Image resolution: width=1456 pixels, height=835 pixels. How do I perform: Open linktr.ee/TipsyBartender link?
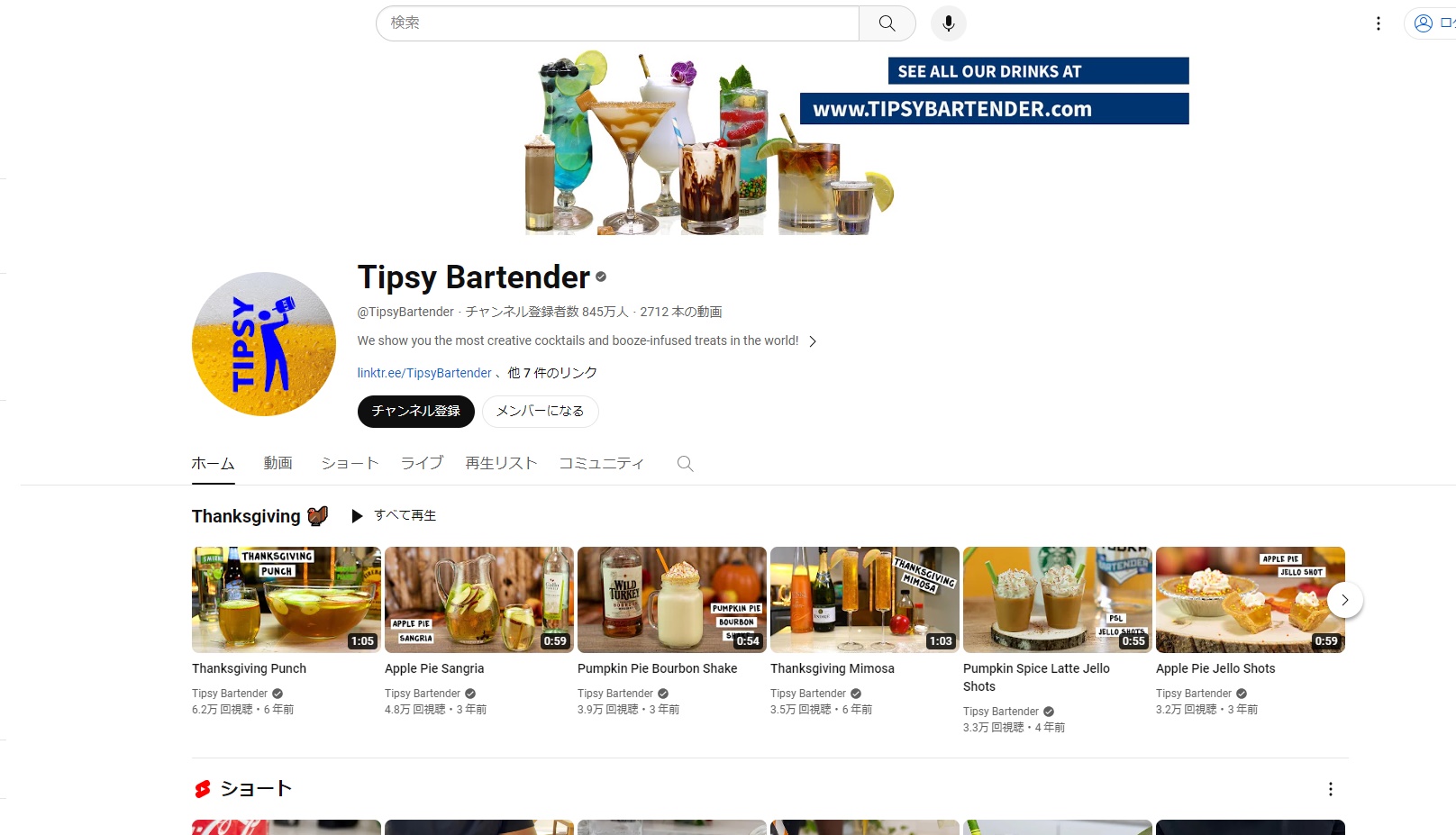pyautogui.click(x=424, y=373)
